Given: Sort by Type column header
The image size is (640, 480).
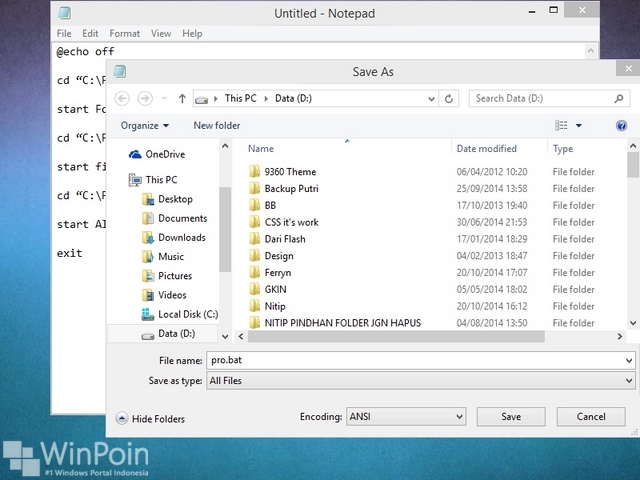Looking at the screenshot, I should pos(562,149).
